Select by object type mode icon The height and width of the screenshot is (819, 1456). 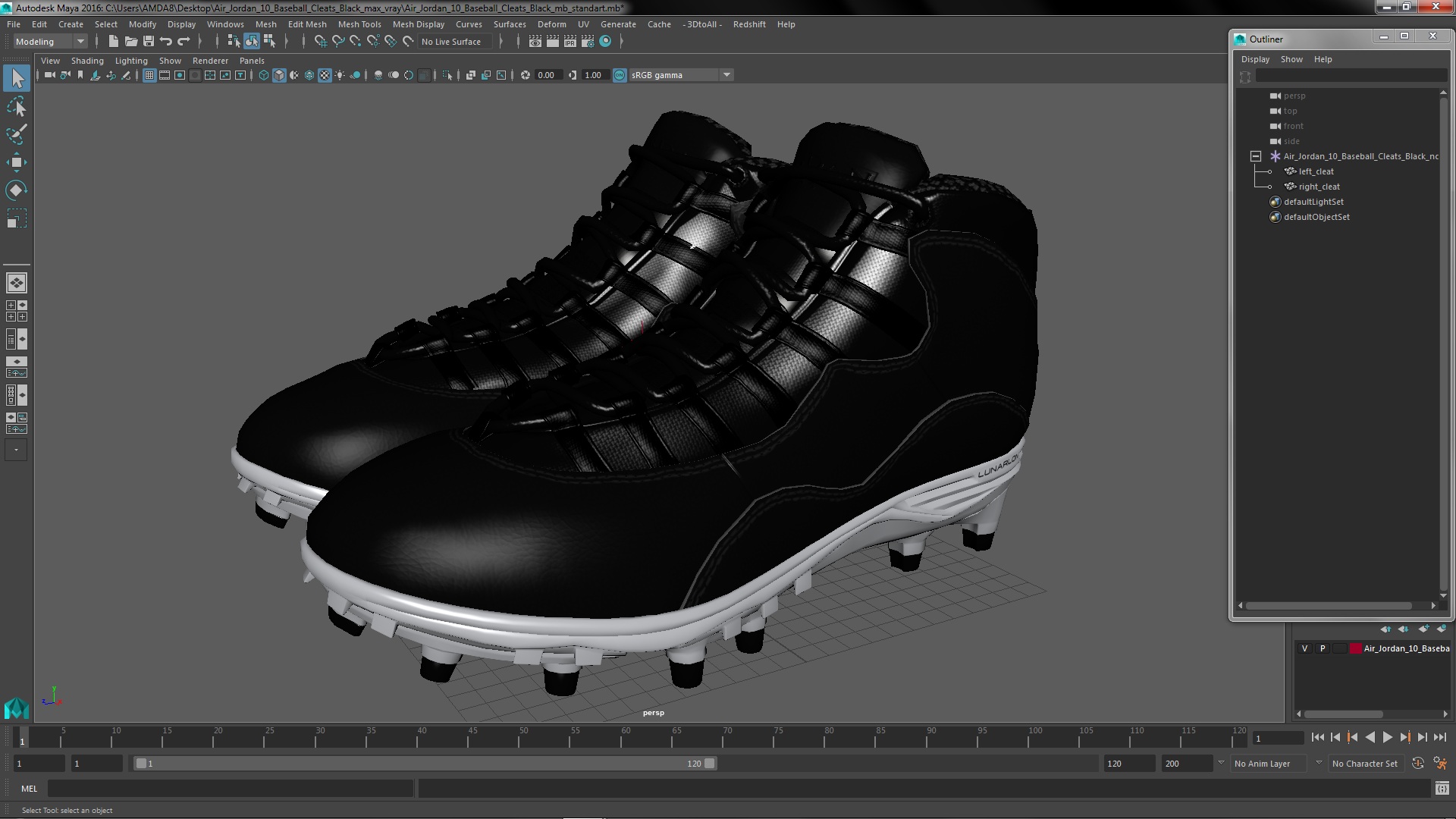(252, 42)
